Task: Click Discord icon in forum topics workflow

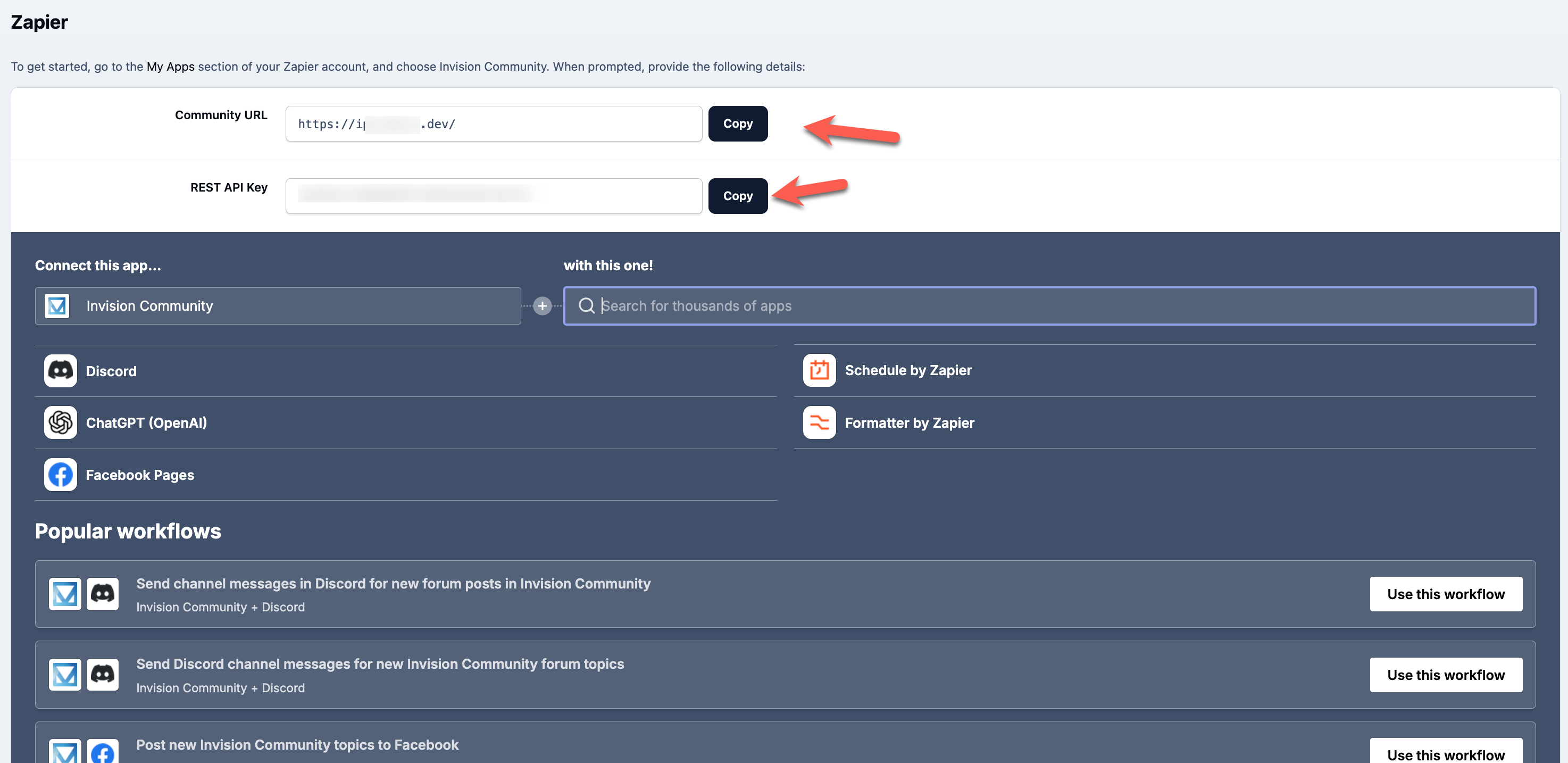Action: click(103, 675)
